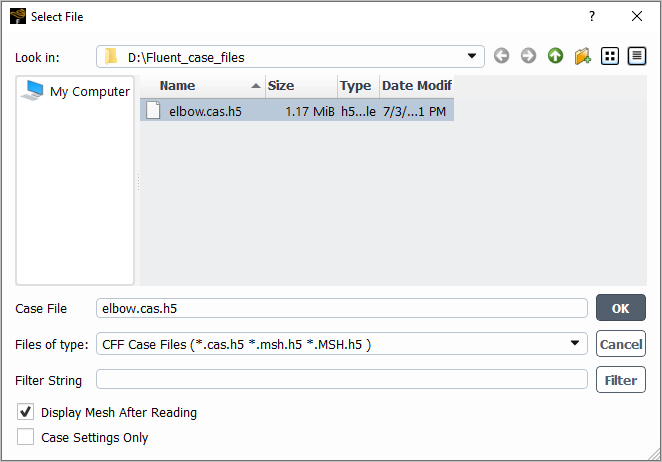Click the Filter button
This screenshot has width=662, height=462.
click(x=621, y=380)
